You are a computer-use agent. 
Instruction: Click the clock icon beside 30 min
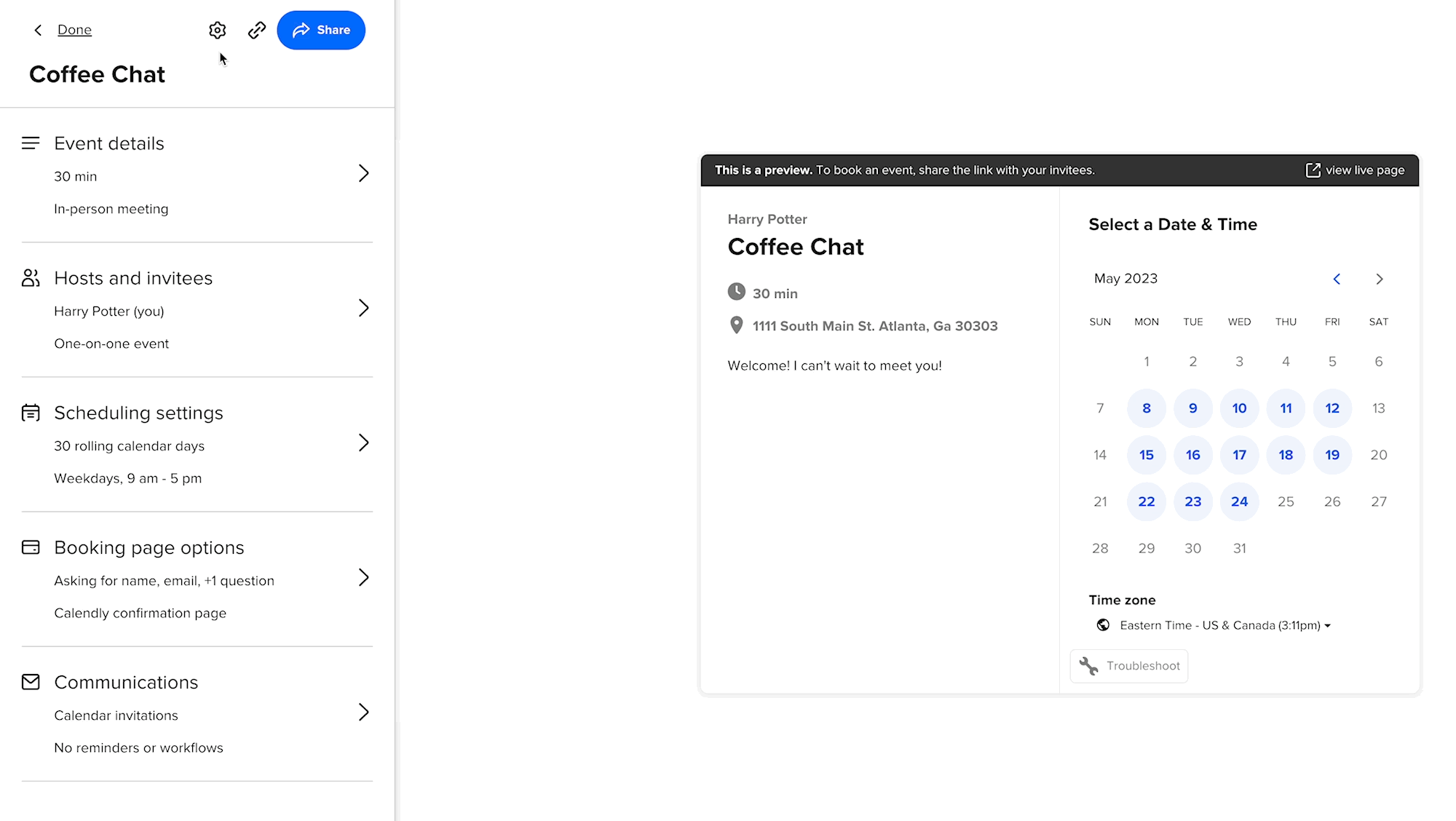point(736,292)
